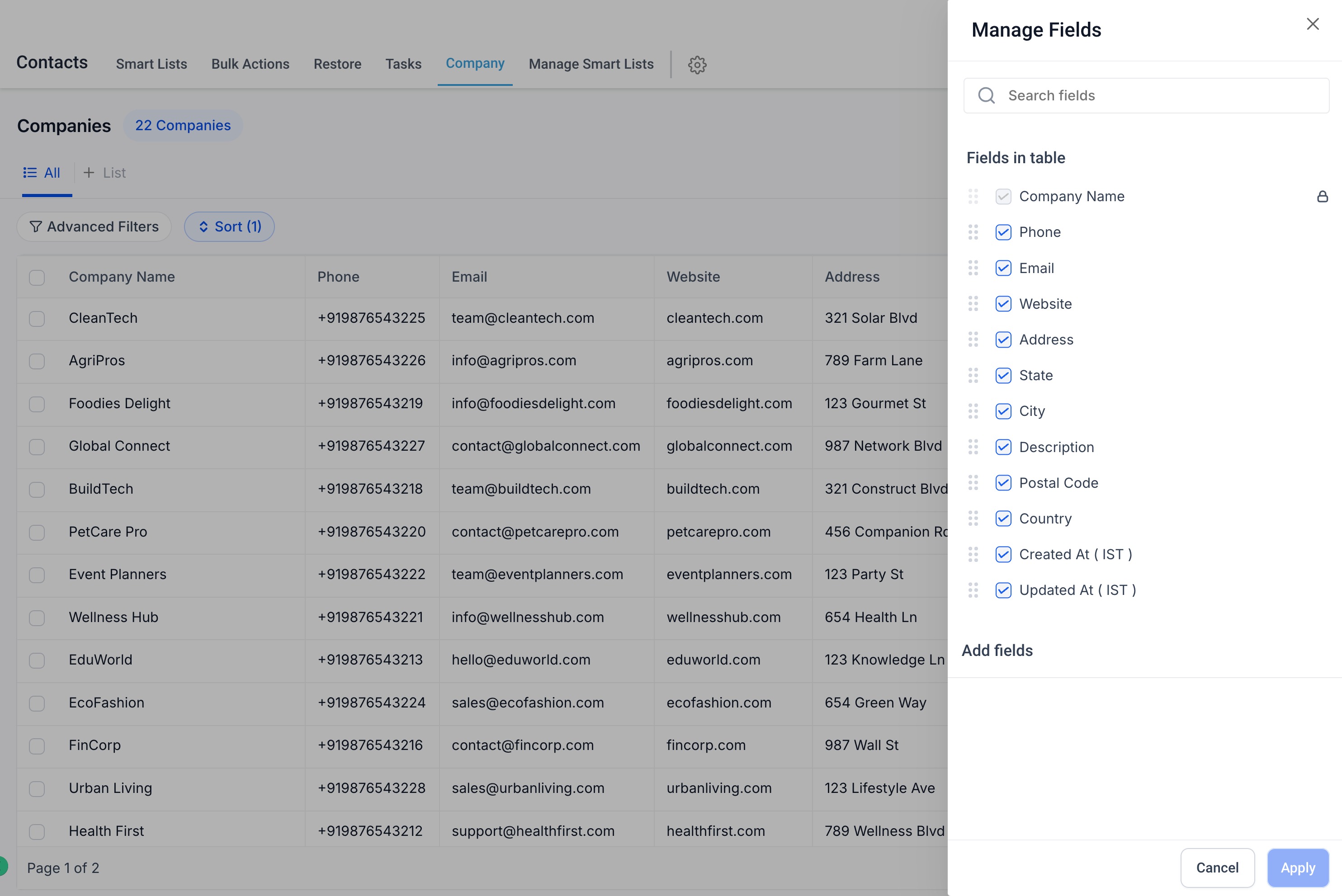The width and height of the screenshot is (1342, 896).
Task: Click the lock icon beside Company Name
Action: click(x=1322, y=197)
